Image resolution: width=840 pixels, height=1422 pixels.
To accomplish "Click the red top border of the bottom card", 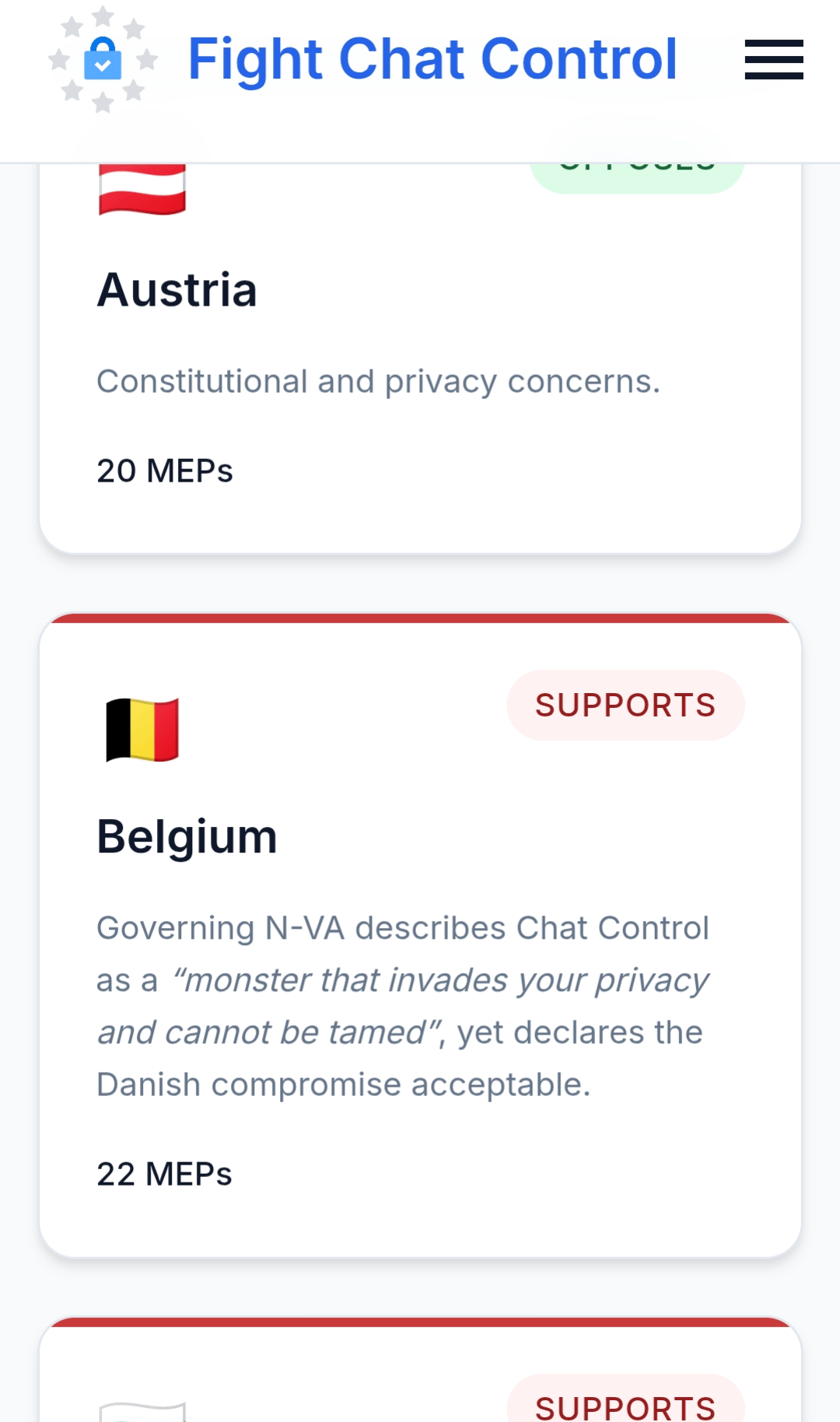I will pyautogui.click(x=420, y=1322).
